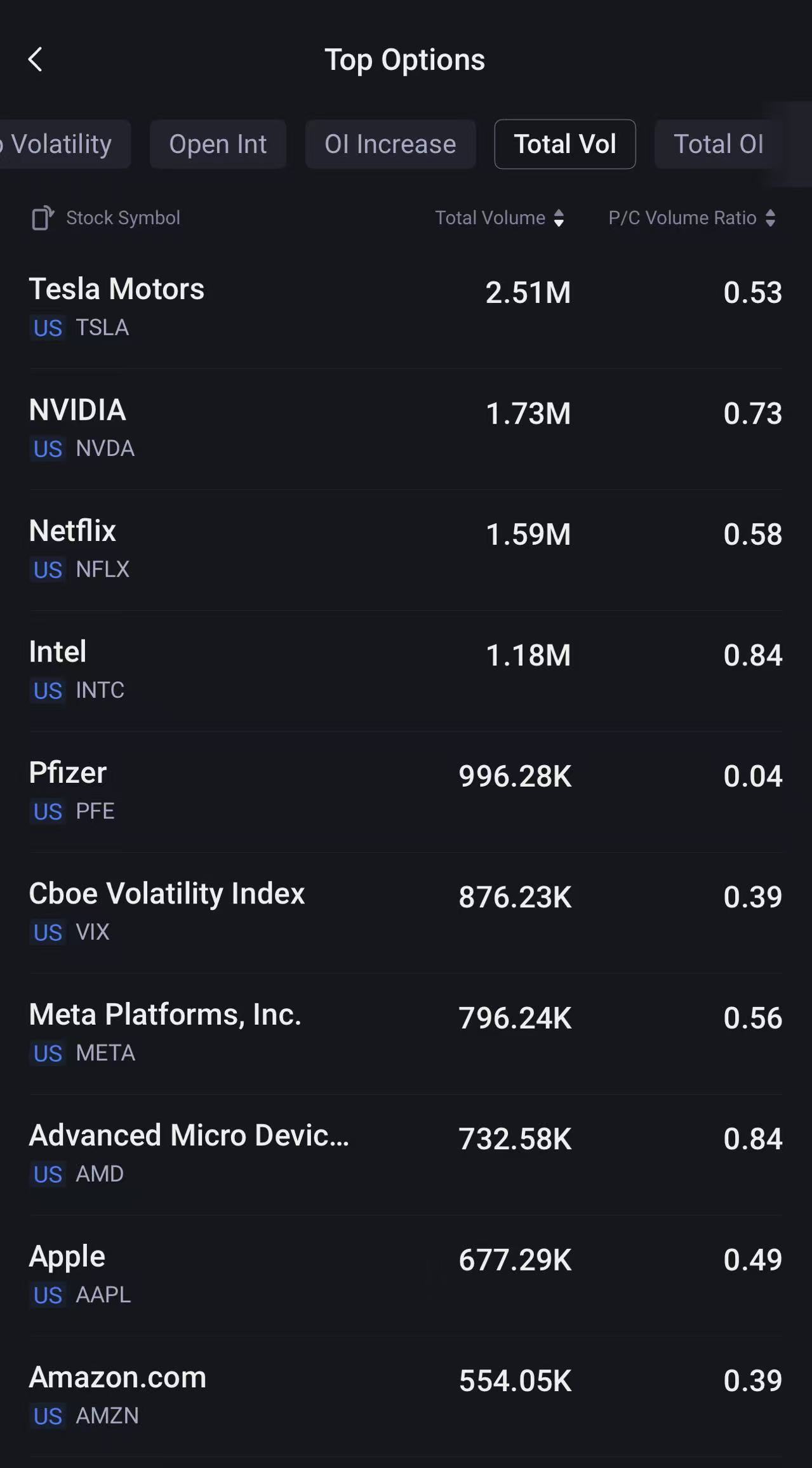Image resolution: width=812 pixels, height=1468 pixels.
Task: Open the Total OI tab
Action: [x=718, y=144]
